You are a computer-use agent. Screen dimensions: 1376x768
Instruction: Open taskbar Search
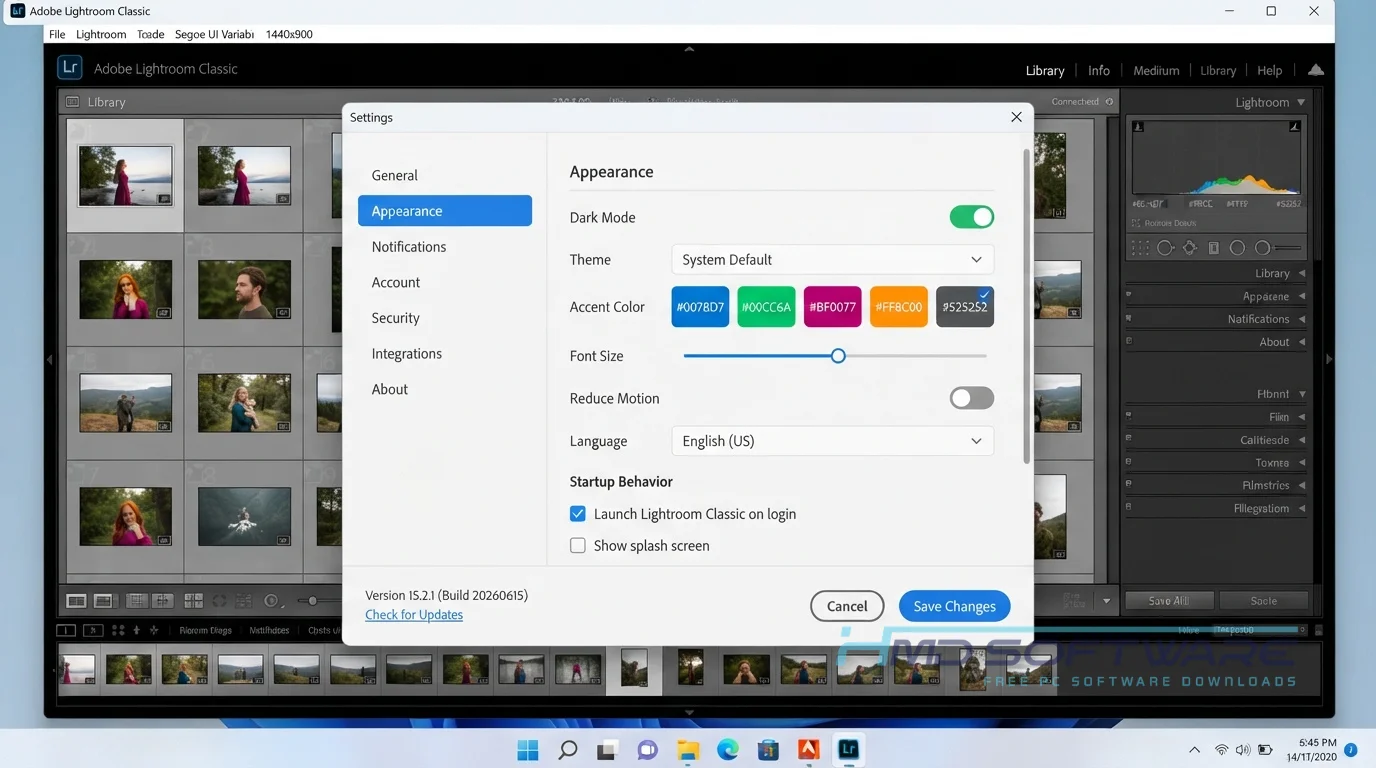(568, 749)
